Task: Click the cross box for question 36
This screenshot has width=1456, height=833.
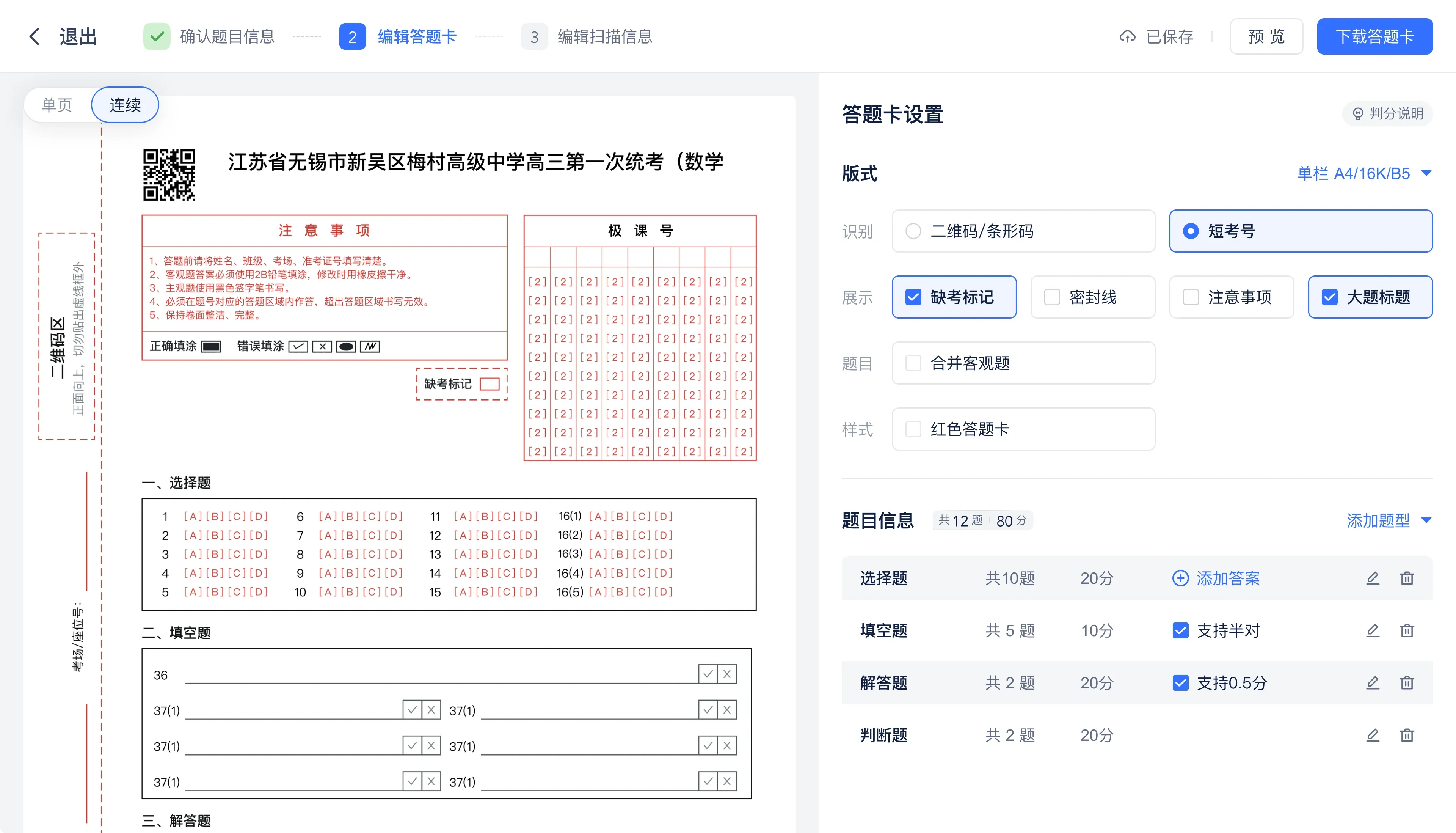Action: pos(727,674)
